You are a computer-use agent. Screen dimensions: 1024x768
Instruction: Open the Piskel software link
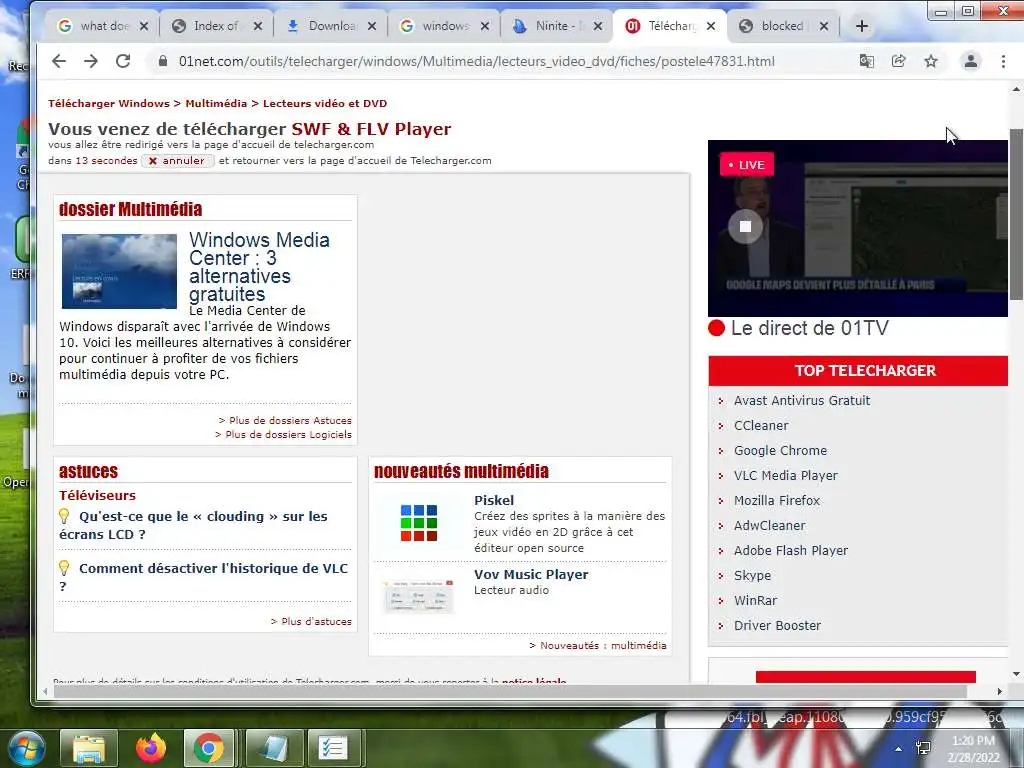tap(494, 500)
